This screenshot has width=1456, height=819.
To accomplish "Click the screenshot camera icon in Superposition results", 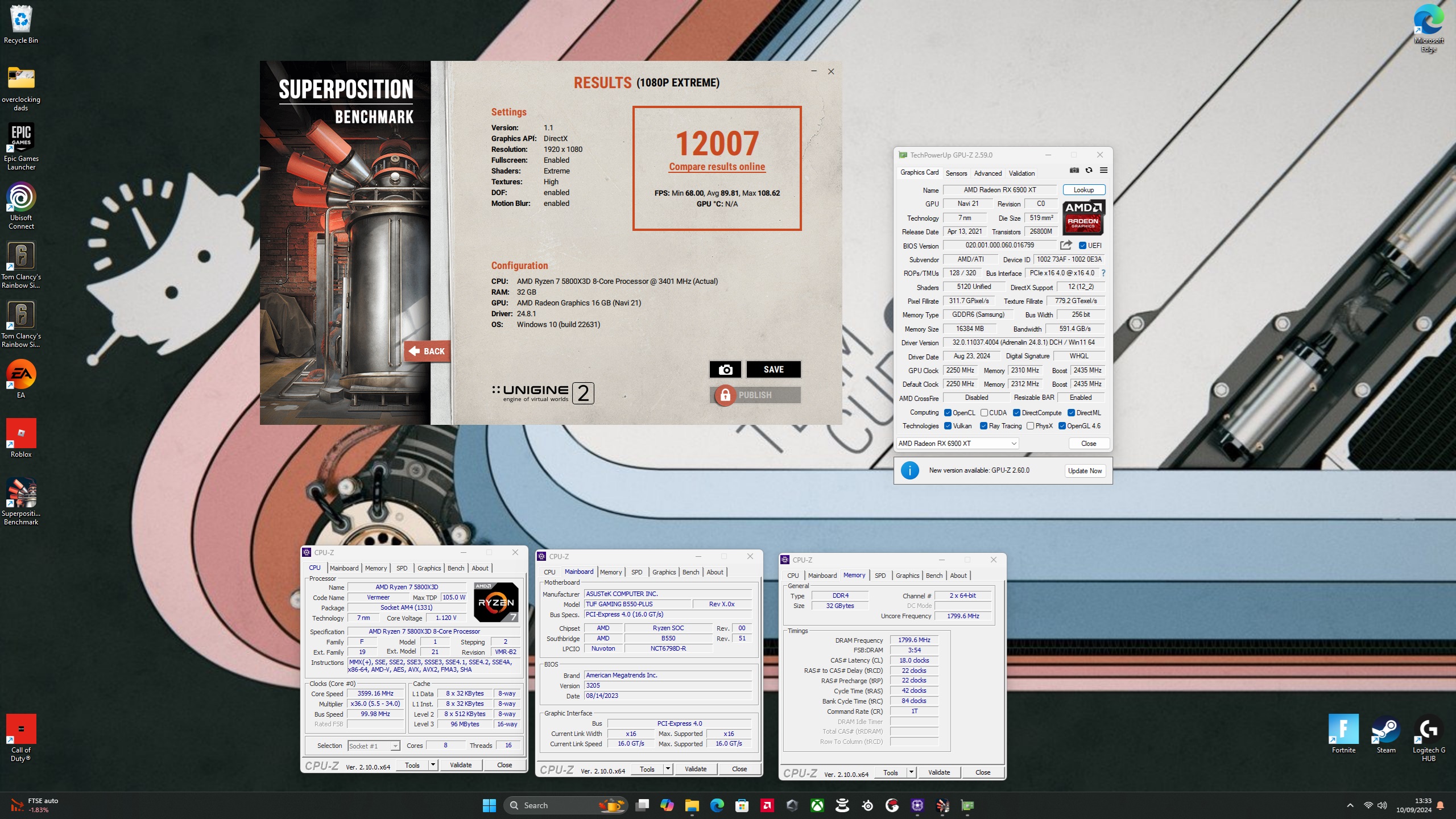I will tap(725, 370).
